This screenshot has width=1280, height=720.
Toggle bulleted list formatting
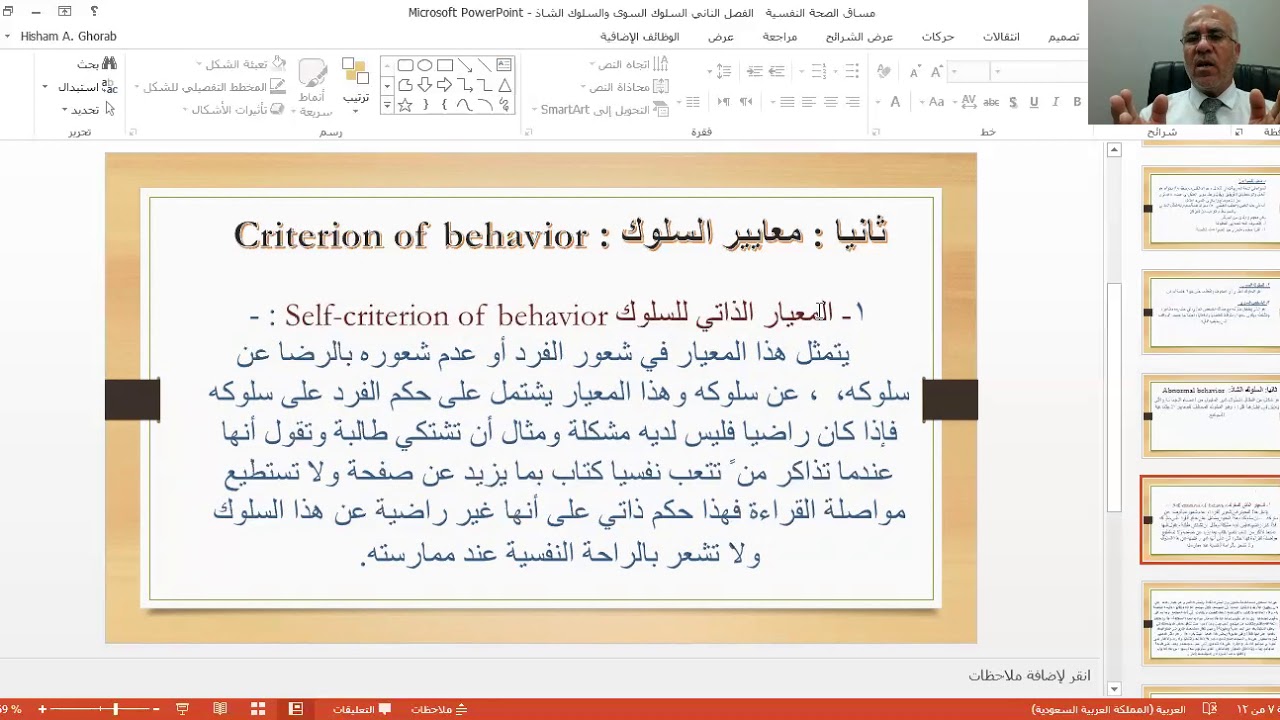tap(852, 71)
